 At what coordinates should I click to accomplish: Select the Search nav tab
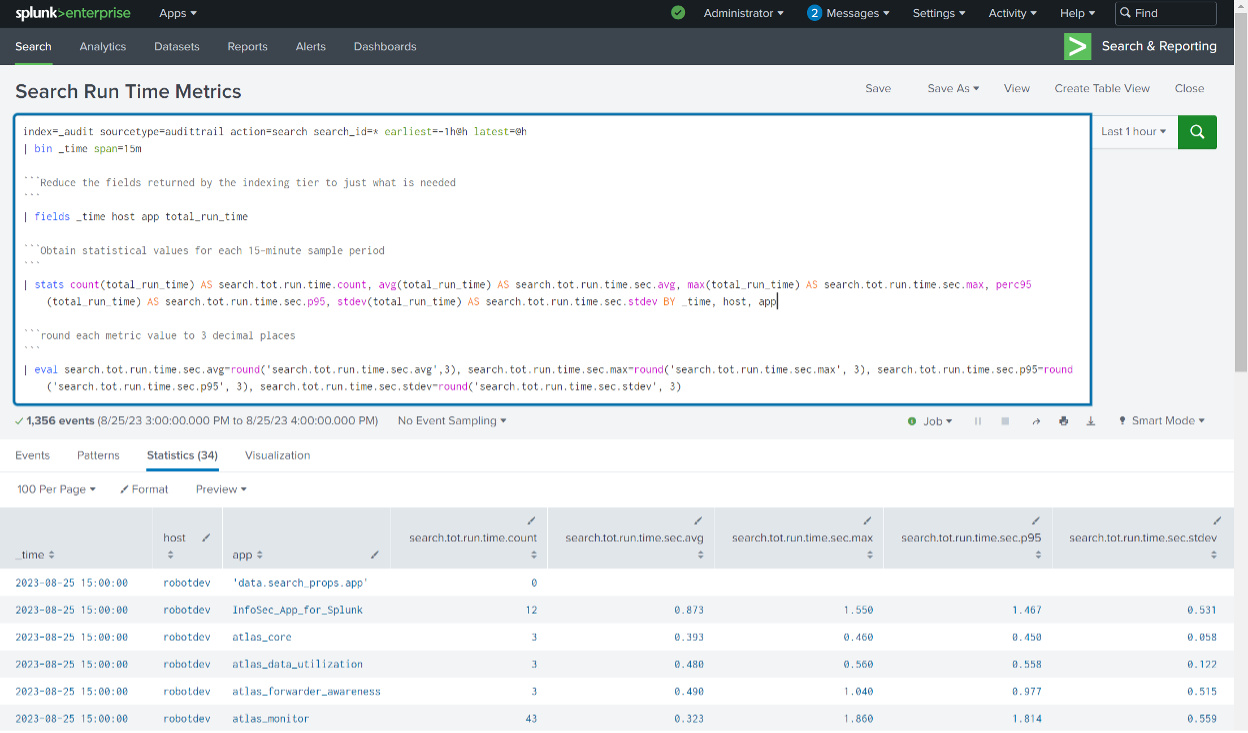(x=33, y=46)
